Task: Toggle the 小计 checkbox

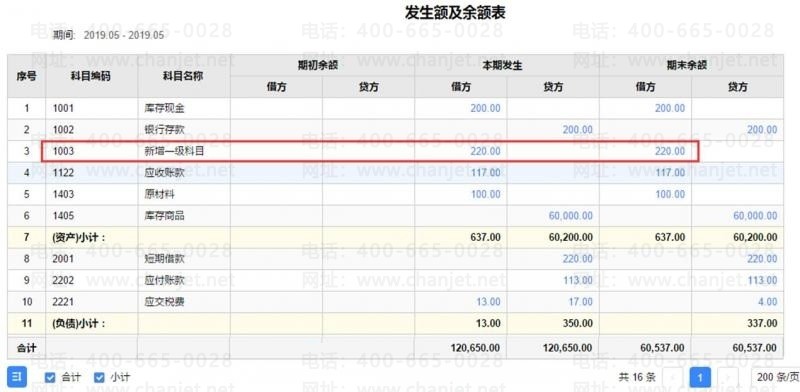Action: click(99, 378)
